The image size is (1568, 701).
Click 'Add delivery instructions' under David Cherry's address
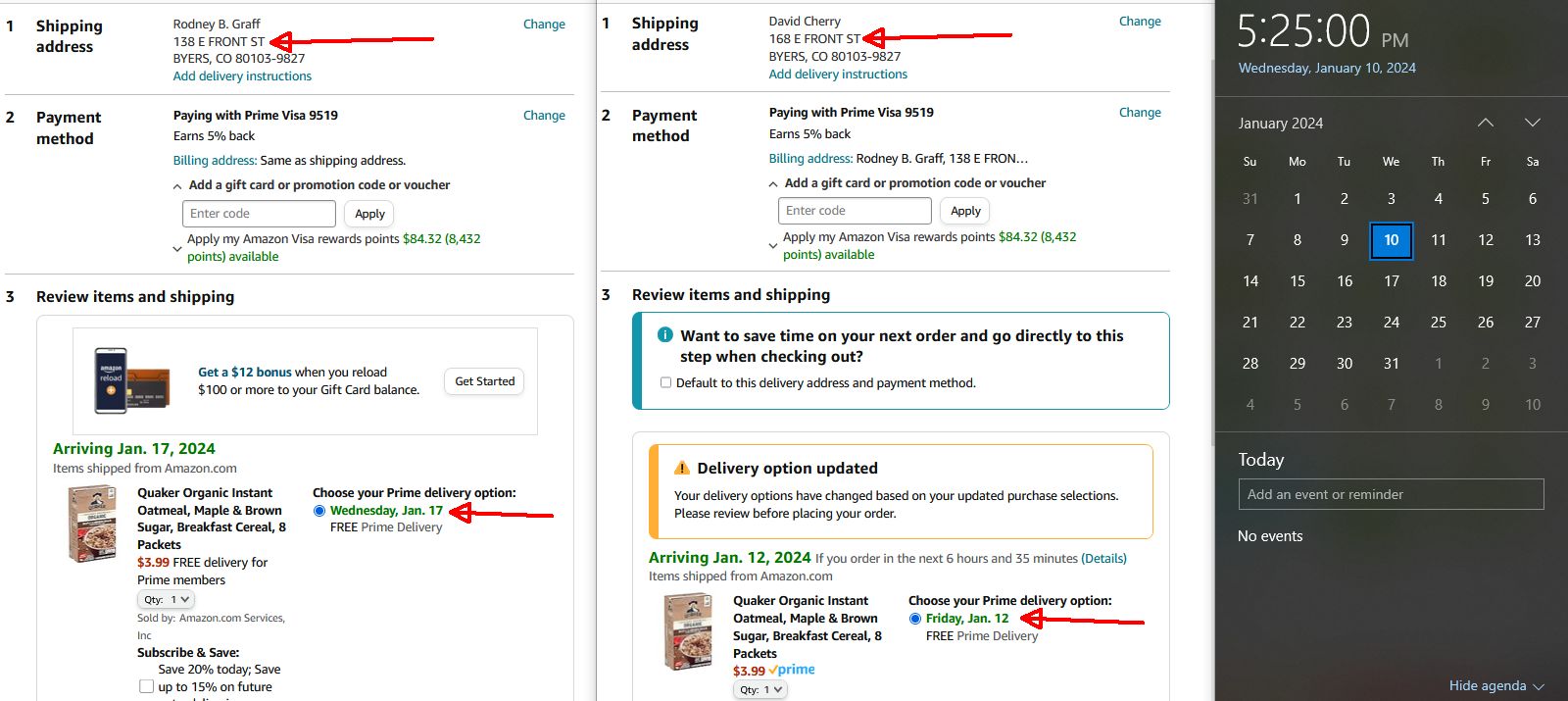tap(838, 75)
